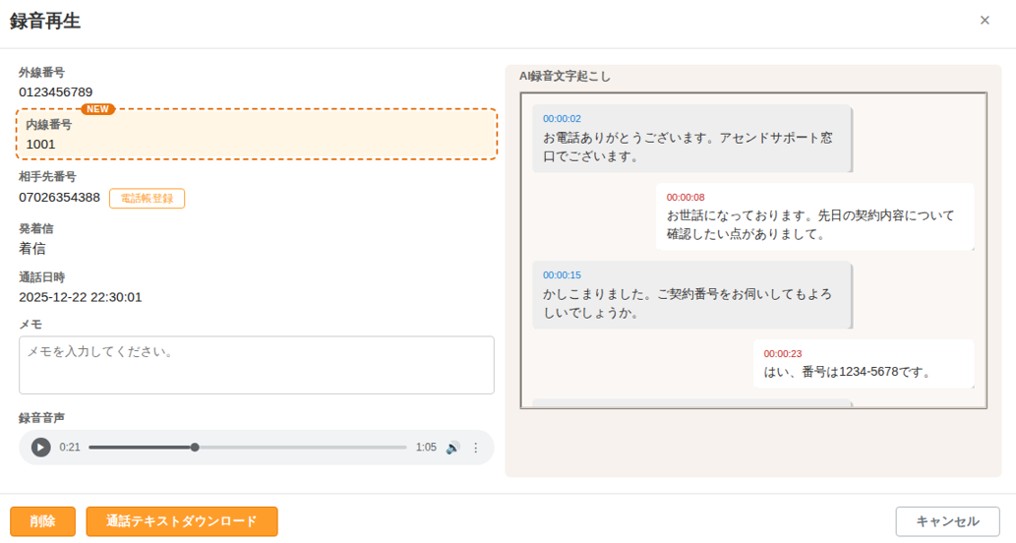The image size is (1016, 543).
Task: Click the 通話日時 label
Action: pos(41,277)
